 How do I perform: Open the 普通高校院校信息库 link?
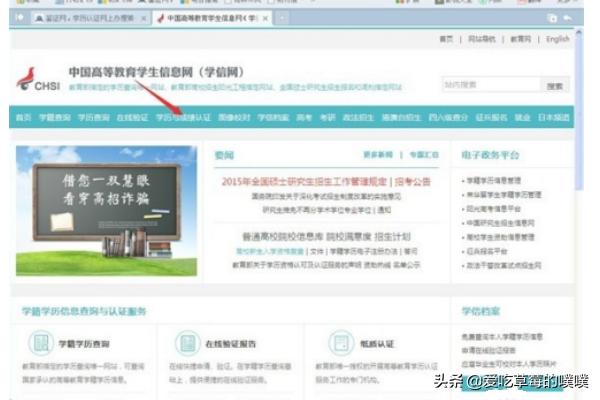[282, 237]
